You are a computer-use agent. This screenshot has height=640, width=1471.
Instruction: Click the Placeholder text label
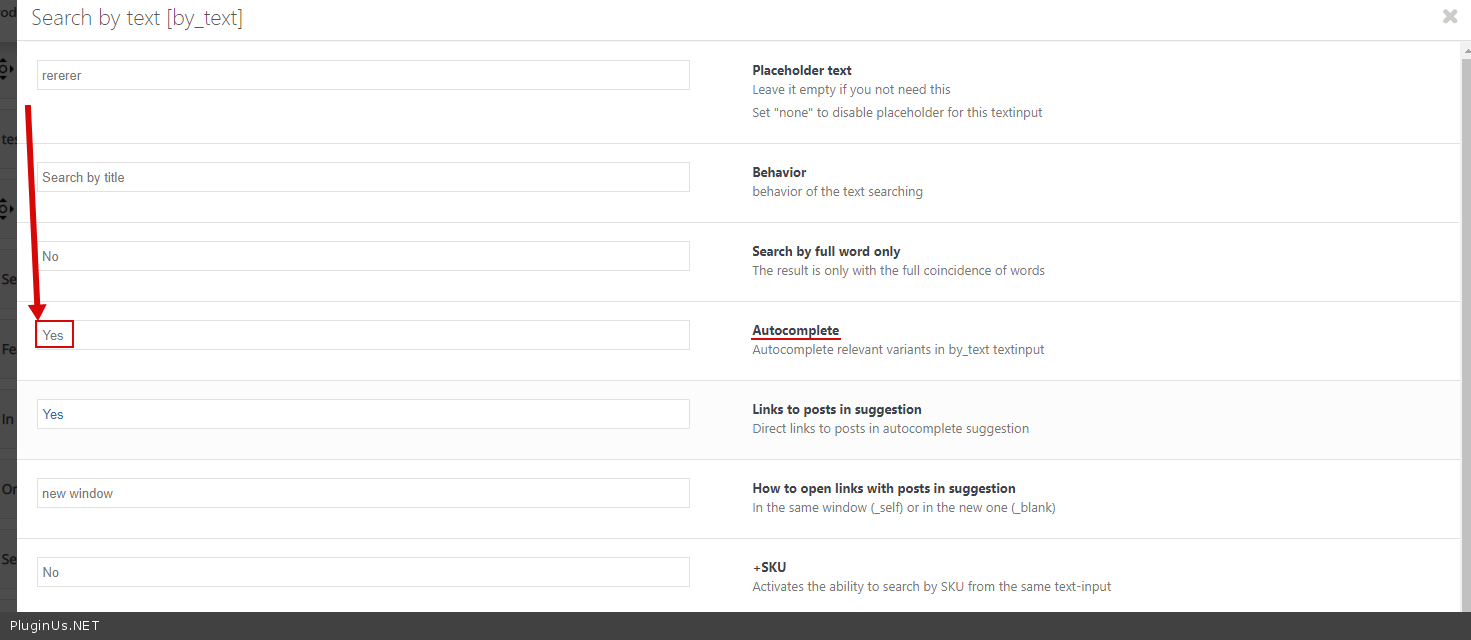[801, 71]
